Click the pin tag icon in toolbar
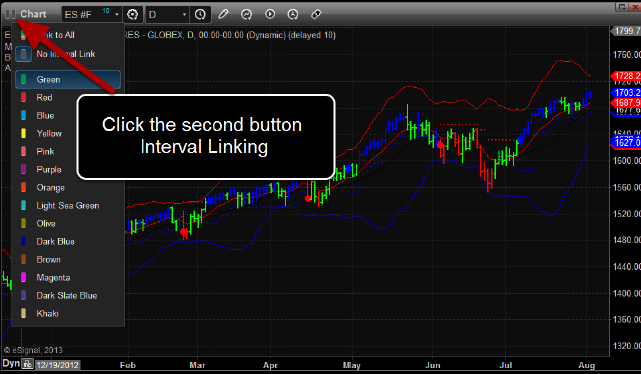The width and height of the screenshot is (641, 374). click(316, 14)
